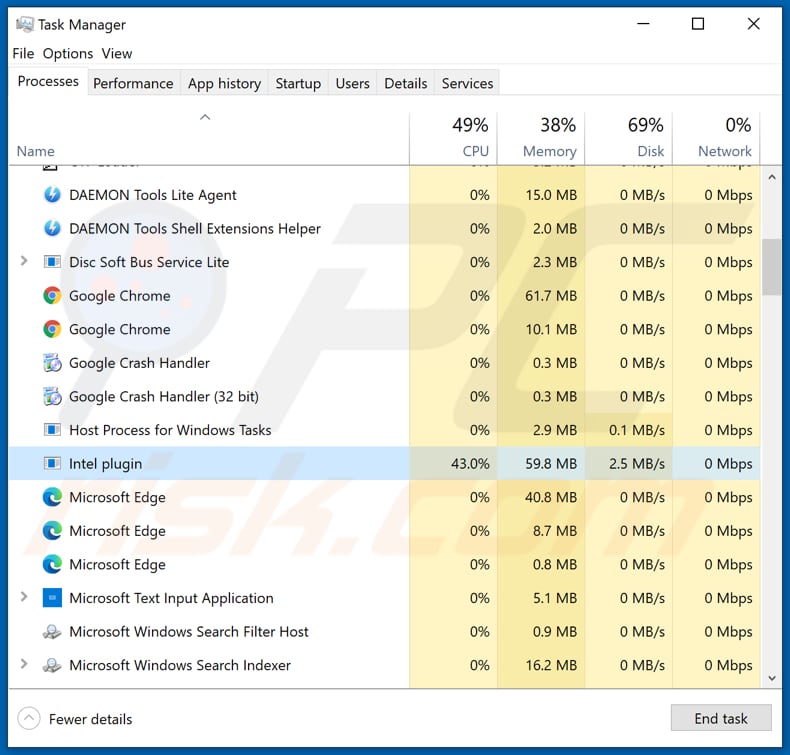Image resolution: width=790 pixels, height=755 pixels.
Task: Collapse view with the Fewer details arrow icon
Action: [x=29, y=718]
